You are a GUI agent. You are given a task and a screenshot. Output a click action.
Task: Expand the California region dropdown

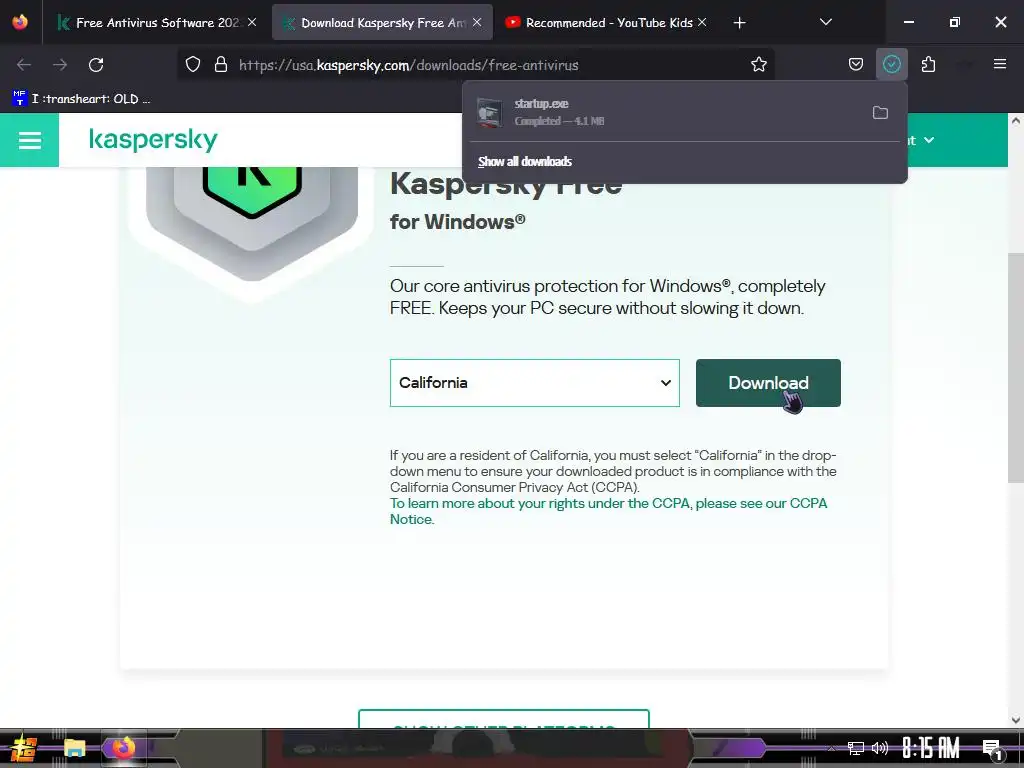[534, 383]
